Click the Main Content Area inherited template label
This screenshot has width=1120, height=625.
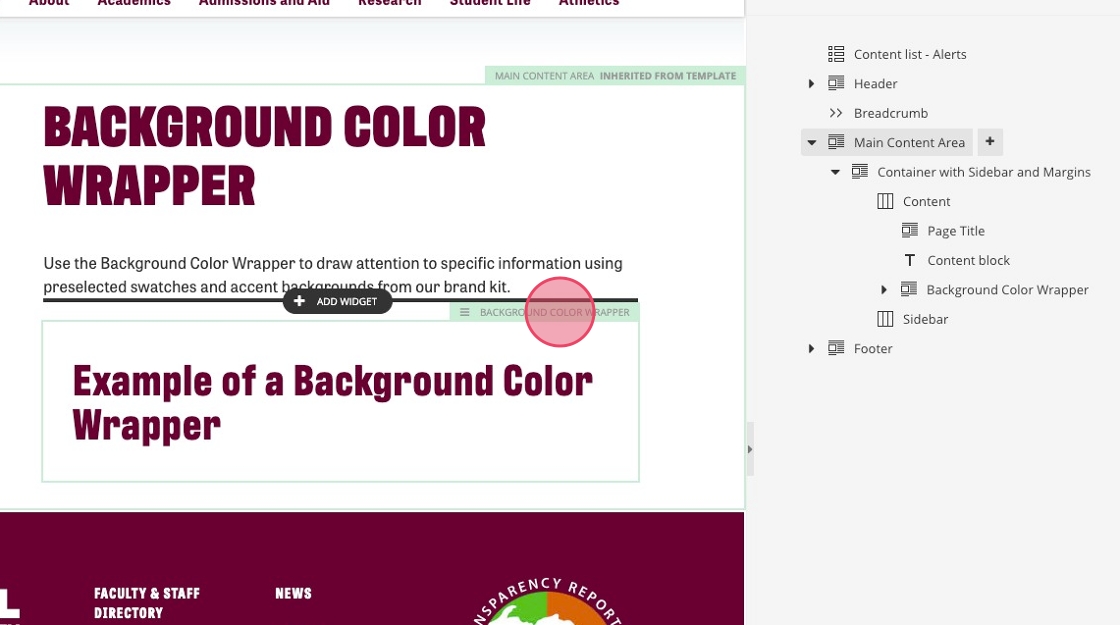point(615,76)
